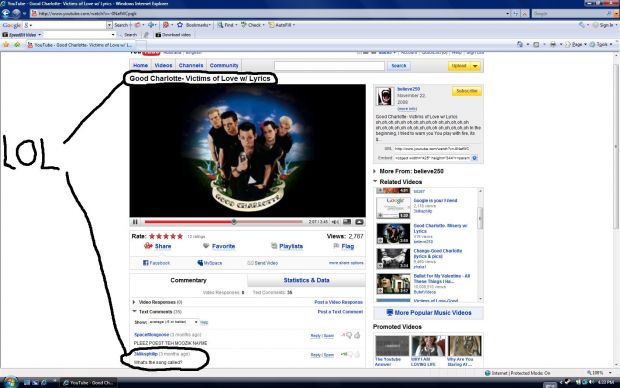Click the video URL field
620x388 pixels.
point(432,149)
